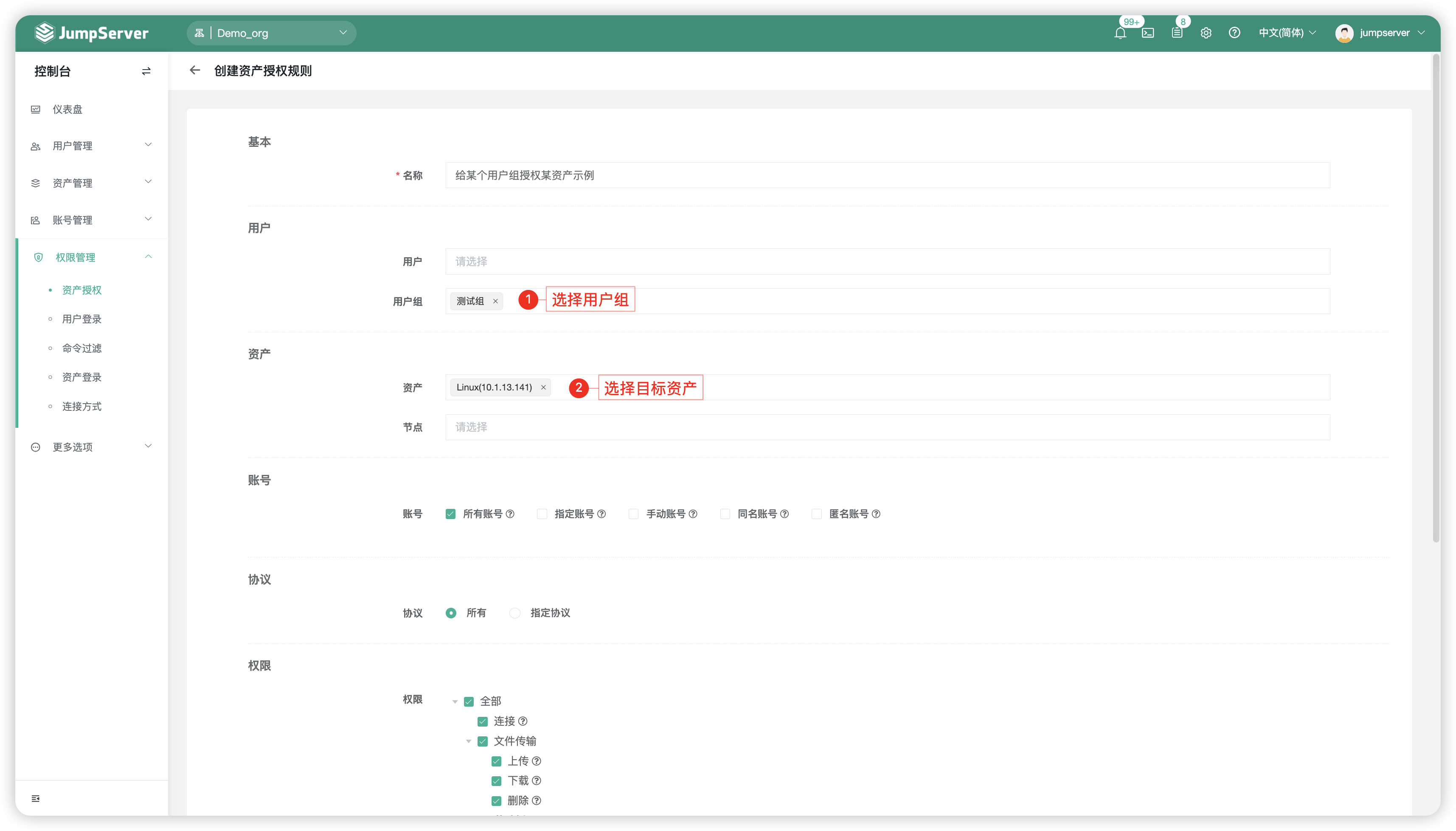
Task: Open 用户登录 submenu item
Action: pos(82,319)
